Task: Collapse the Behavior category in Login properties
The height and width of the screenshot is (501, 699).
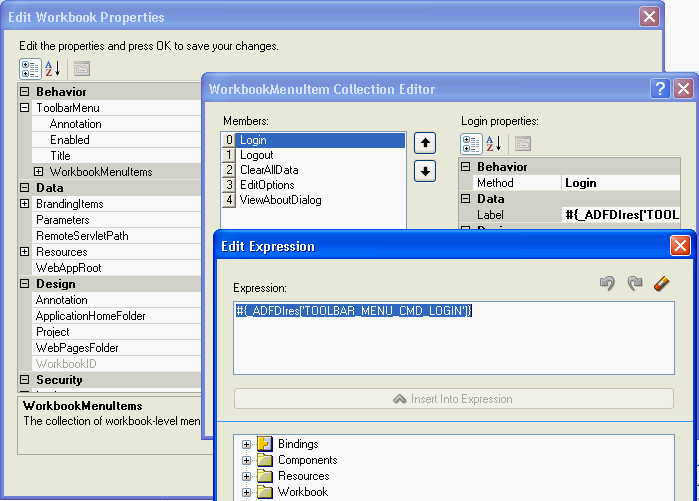Action: [466, 167]
